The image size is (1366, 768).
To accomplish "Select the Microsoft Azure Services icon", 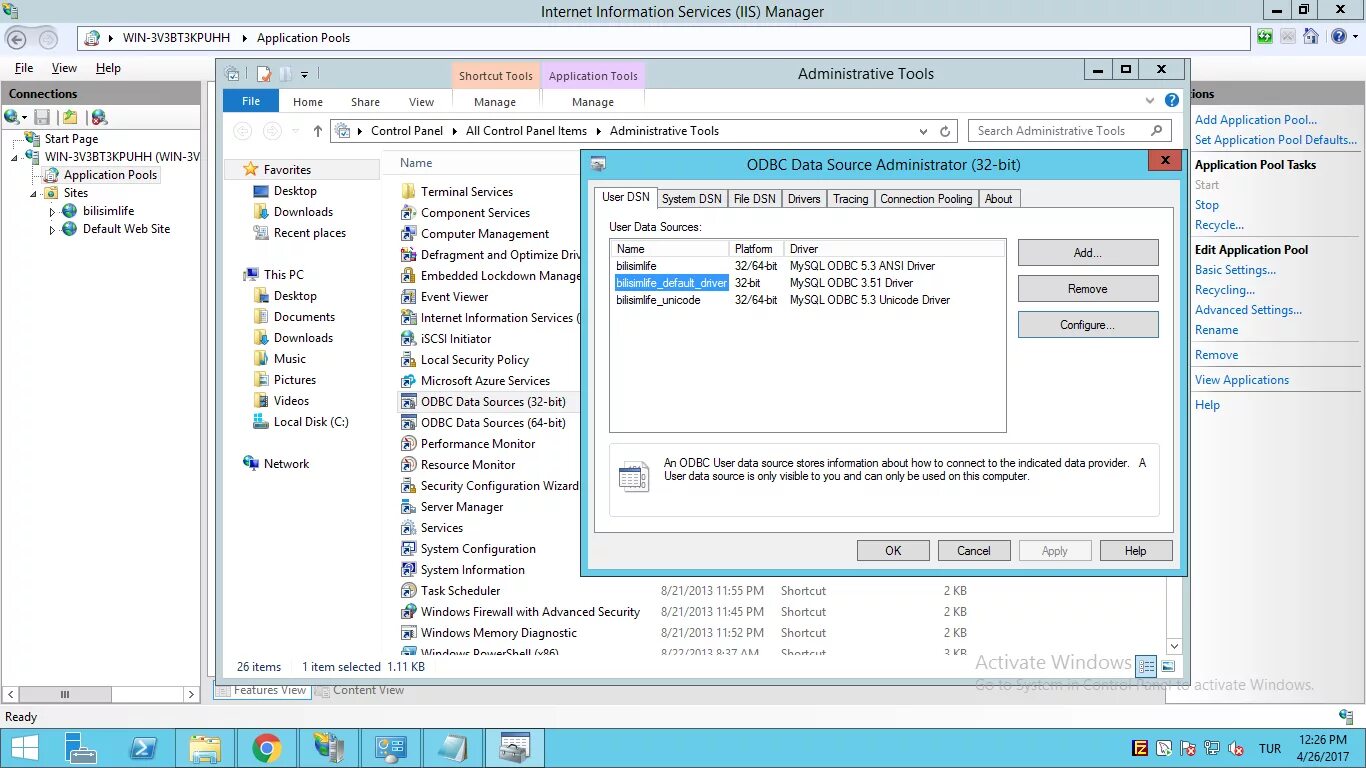I will [408, 381].
